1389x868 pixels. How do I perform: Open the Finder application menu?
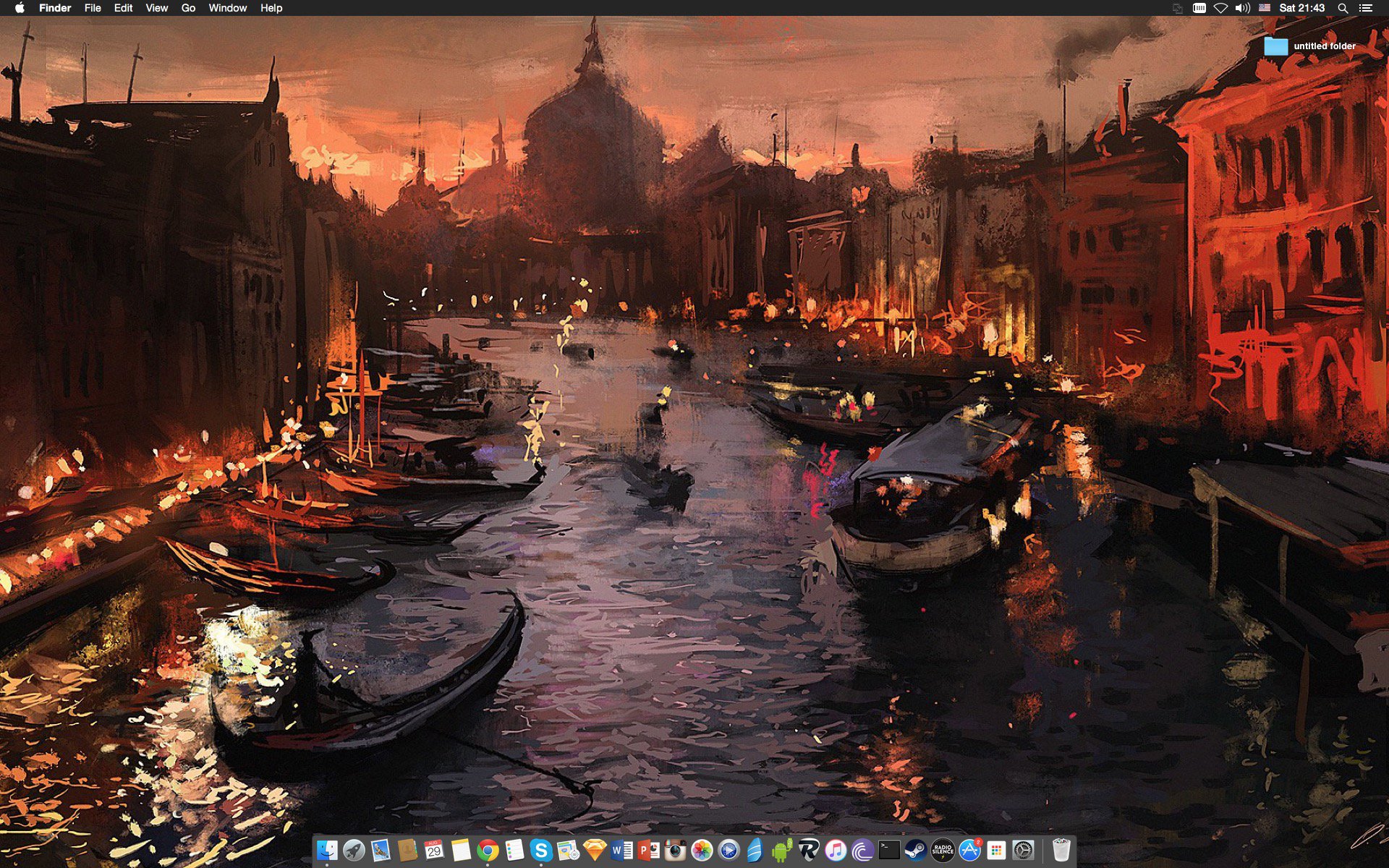[55, 8]
